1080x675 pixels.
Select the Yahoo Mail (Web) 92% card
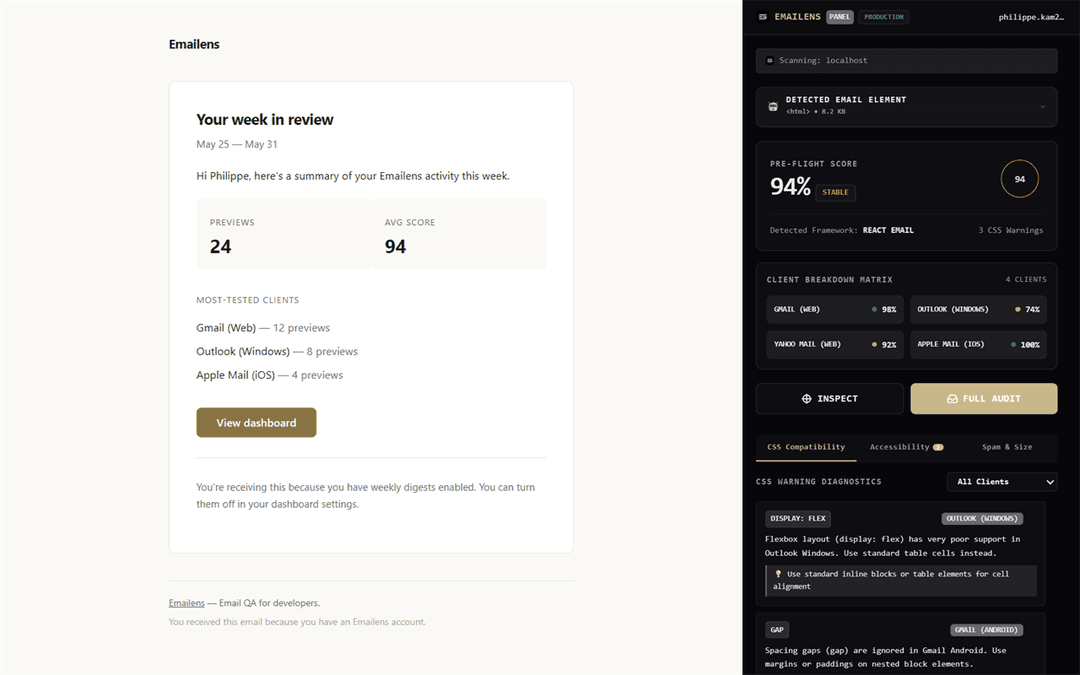(835, 344)
